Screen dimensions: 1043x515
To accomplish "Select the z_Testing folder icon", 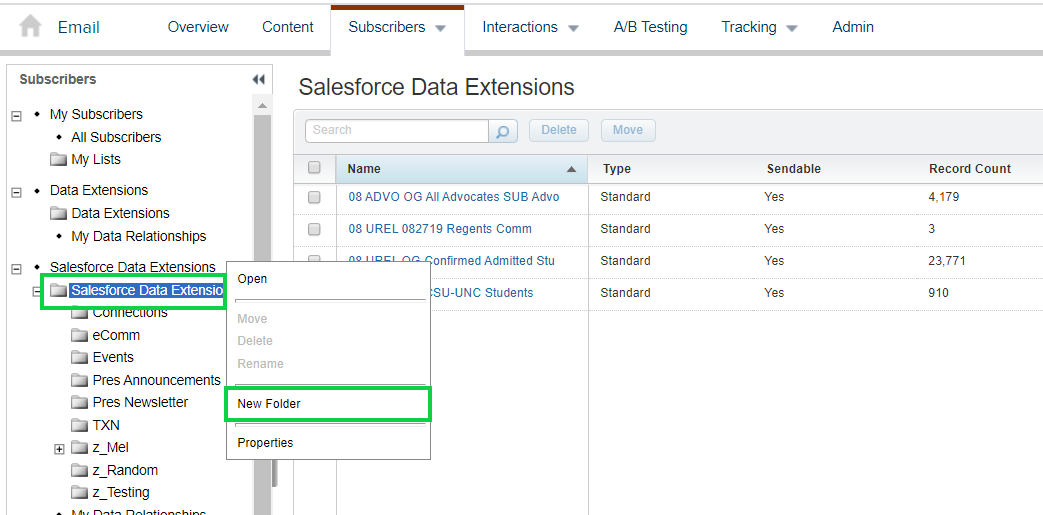I will pos(80,492).
